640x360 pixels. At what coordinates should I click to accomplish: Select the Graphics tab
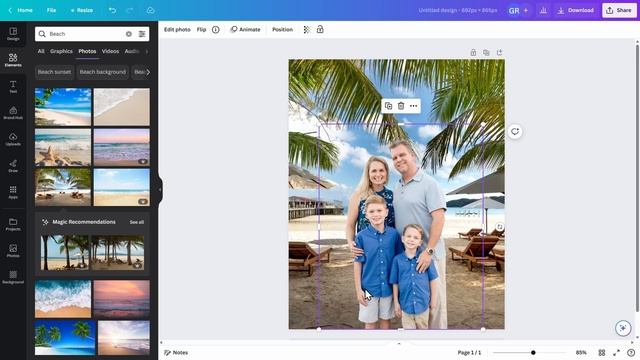click(61, 51)
